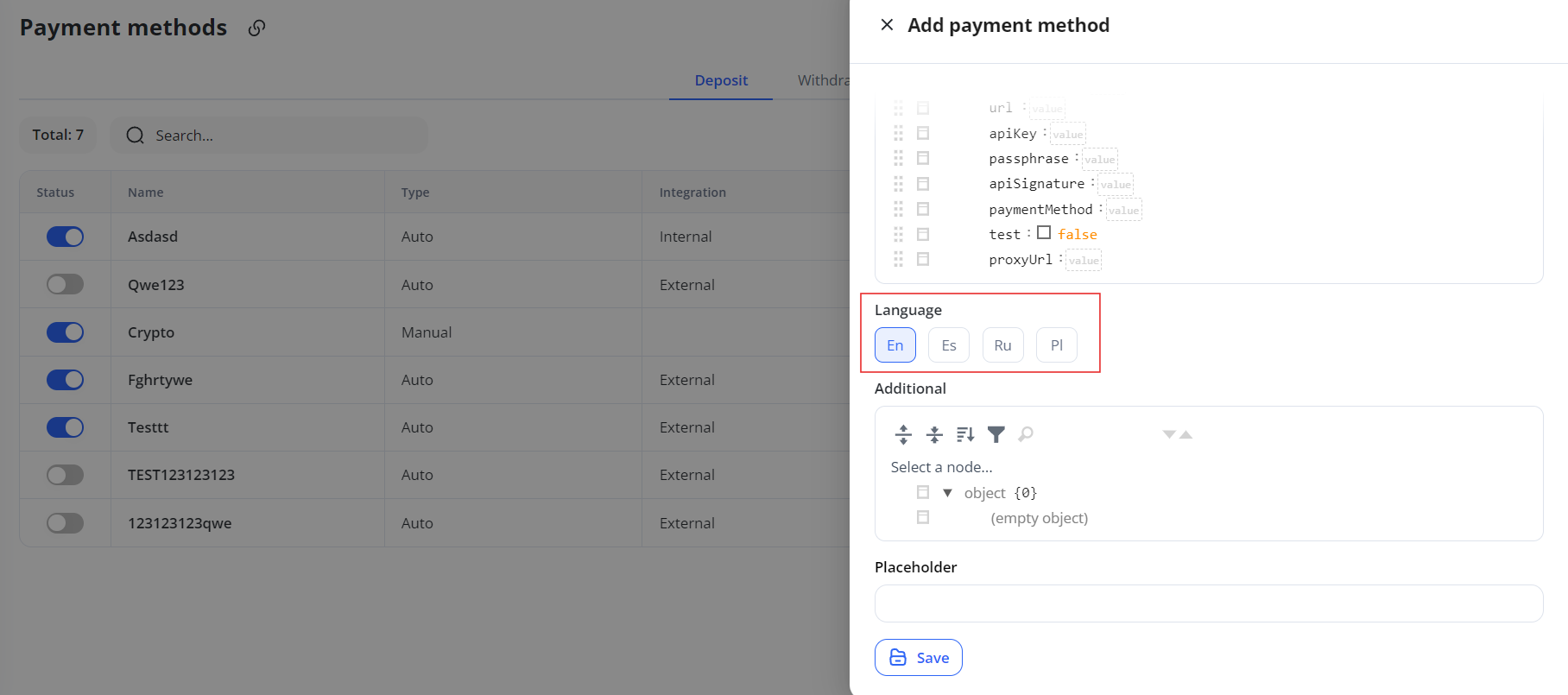Screen dimensions: 1568x695
Task: Click the sort contents icon in Additional editor
Action: [965, 434]
